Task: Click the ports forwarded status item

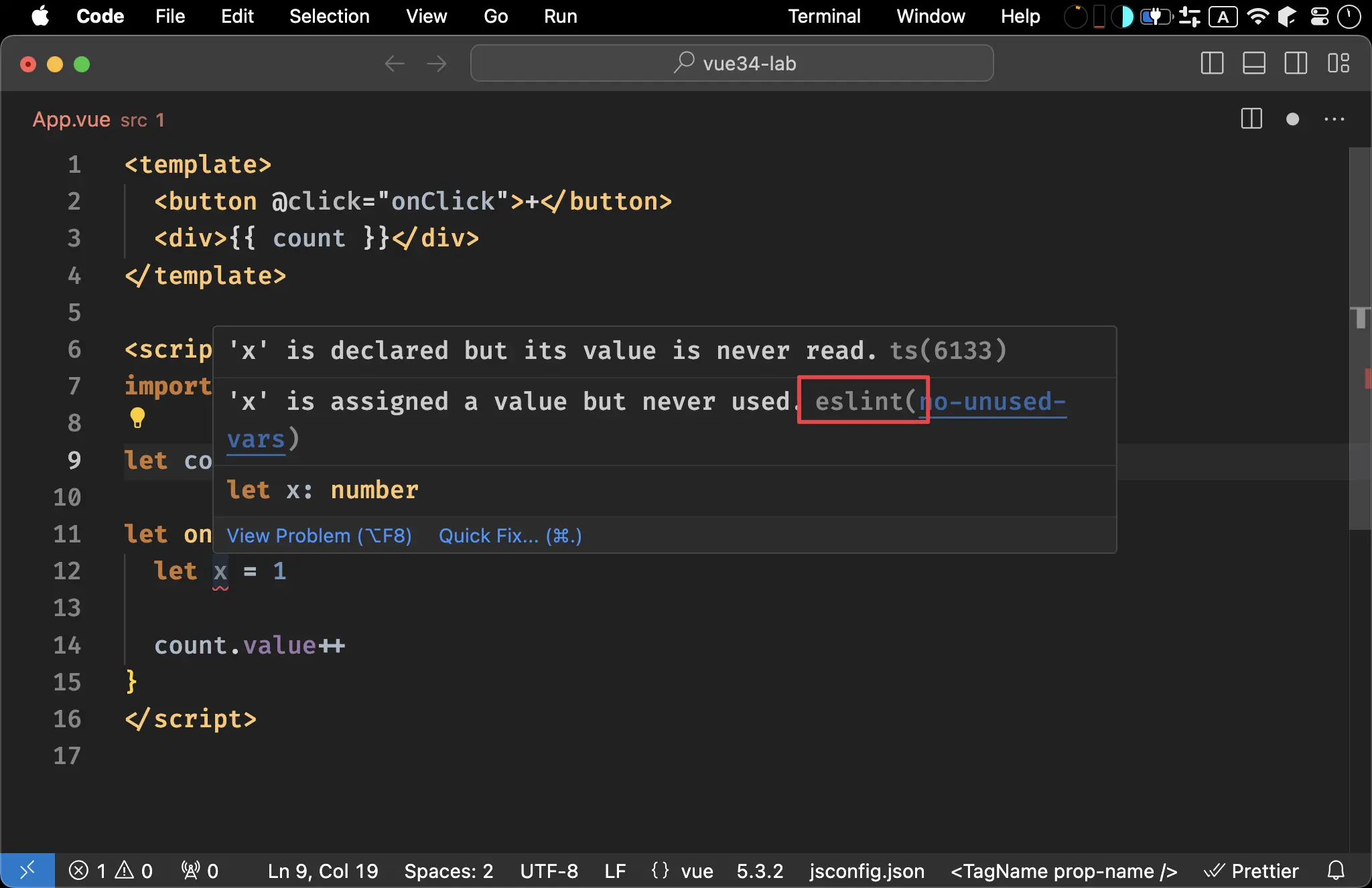Action: (x=200, y=871)
